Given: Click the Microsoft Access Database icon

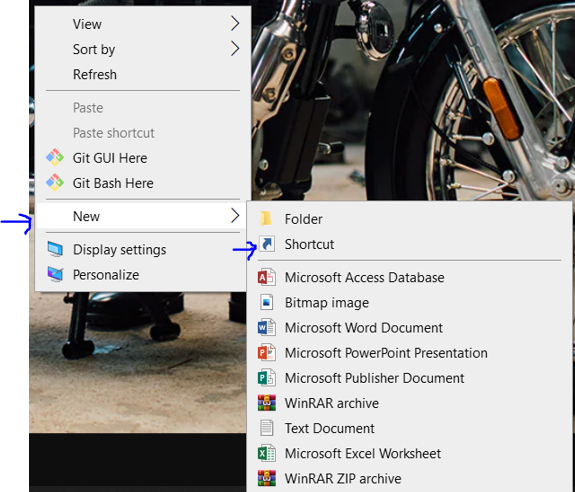Looking at the screenshot, I should coord(267,277).
